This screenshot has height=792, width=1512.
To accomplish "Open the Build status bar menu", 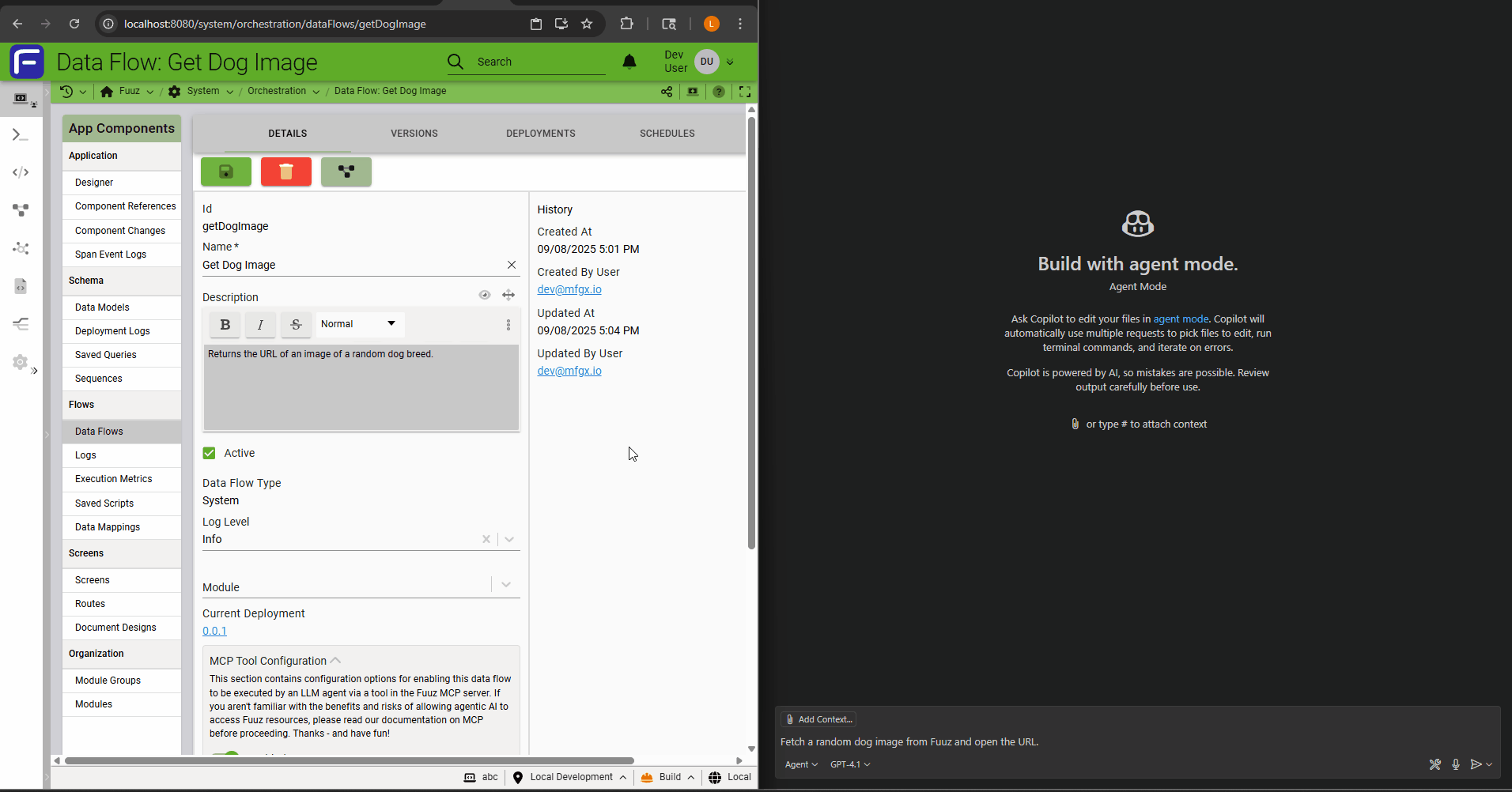I will pos(668,777).
